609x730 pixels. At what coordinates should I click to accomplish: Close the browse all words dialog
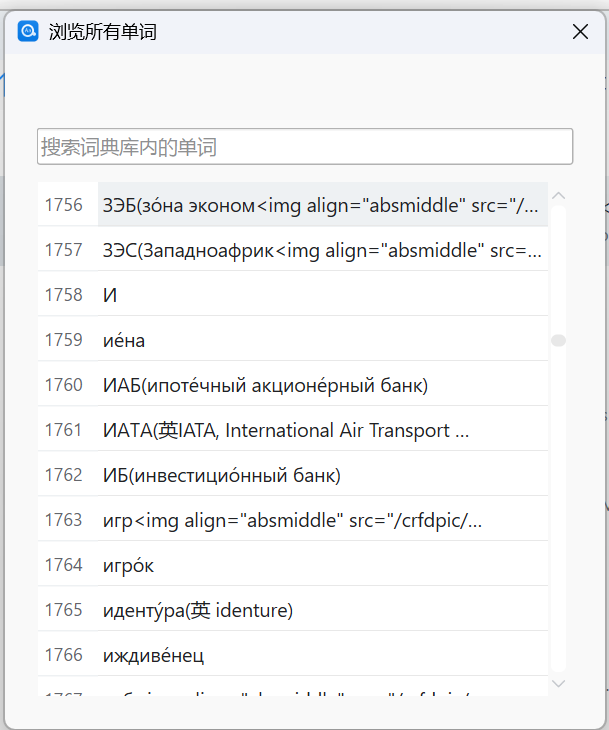click(580, 32)
